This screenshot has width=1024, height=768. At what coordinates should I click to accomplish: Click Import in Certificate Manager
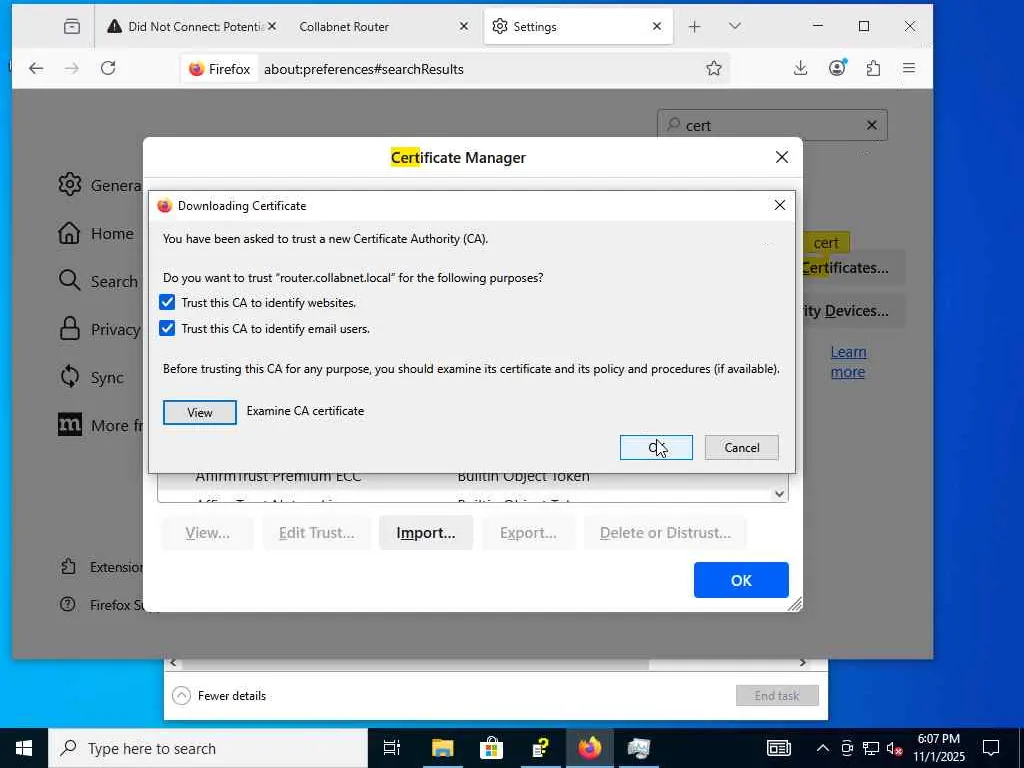[x=426, y=533]
